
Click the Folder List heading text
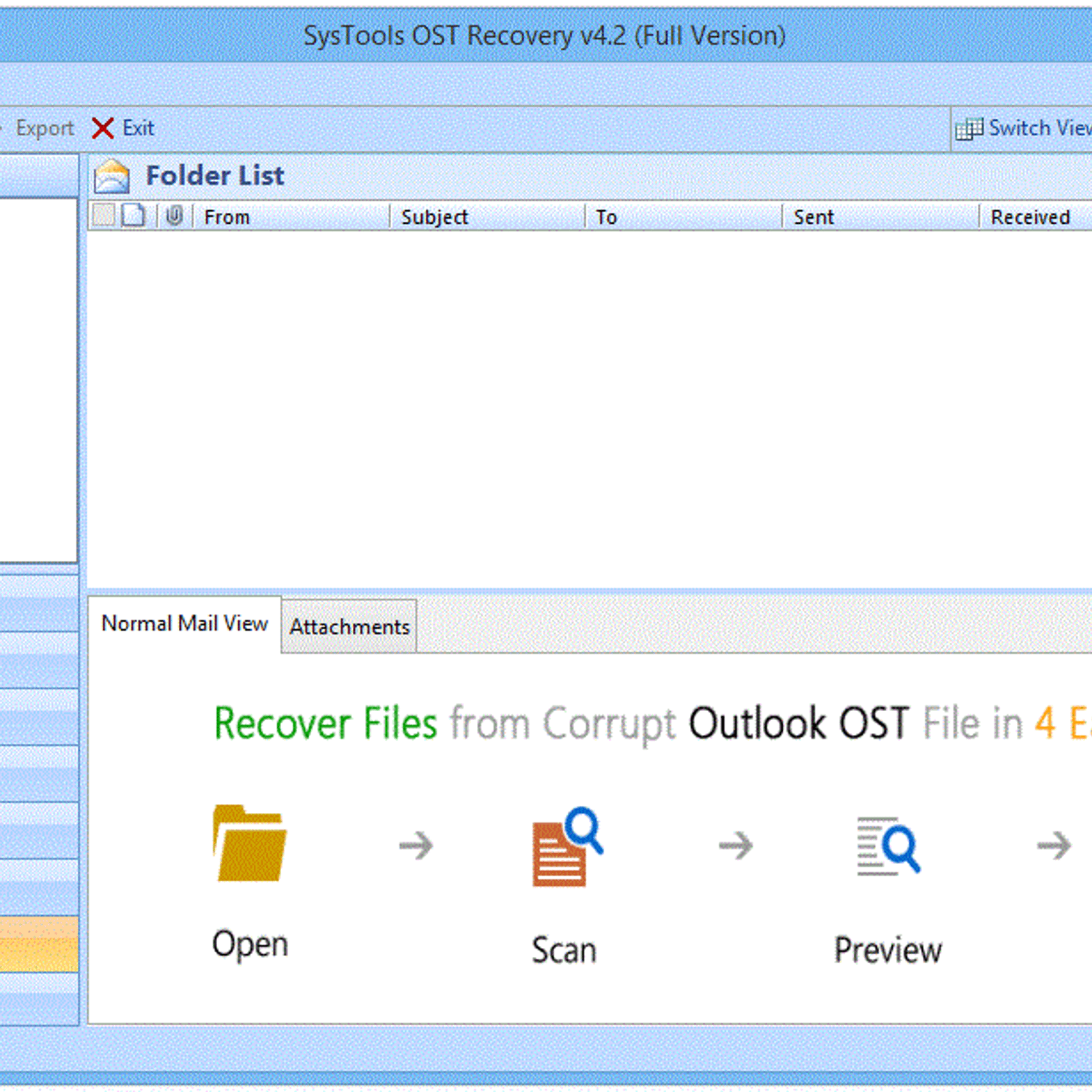point(215,176)
